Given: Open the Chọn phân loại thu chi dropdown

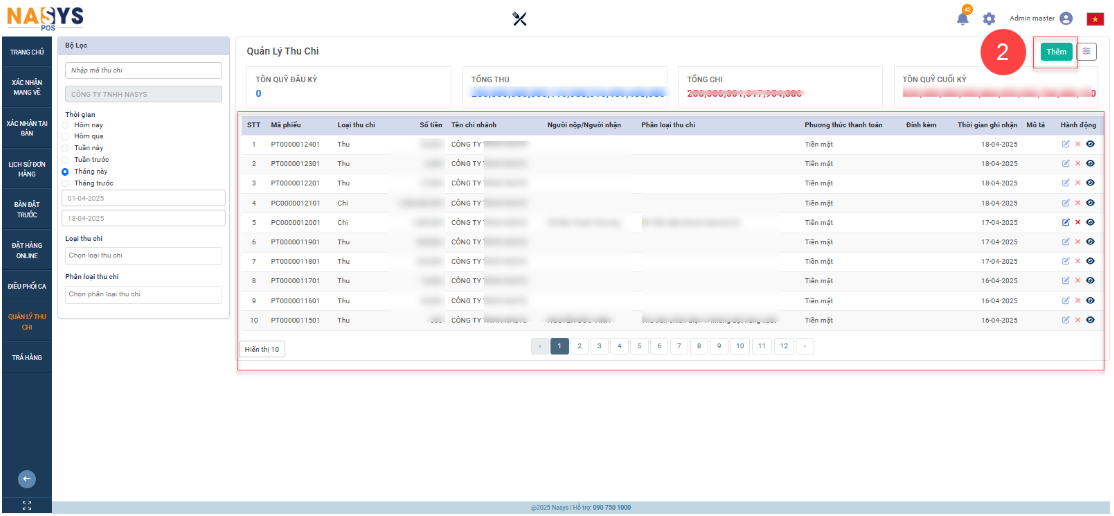Looking at the screenshot, I should coord(142,295).
